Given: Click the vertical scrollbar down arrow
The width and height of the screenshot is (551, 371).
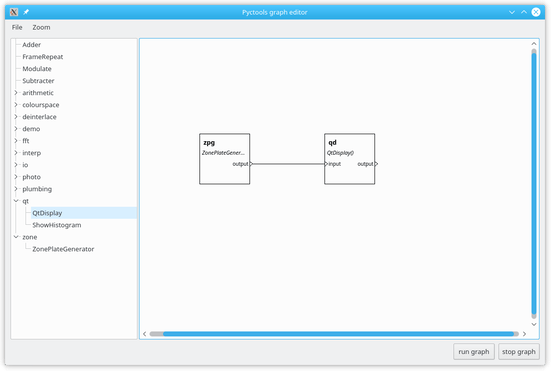Looking at the screenshot, I should pyautogui.click(x=534, y=324).
